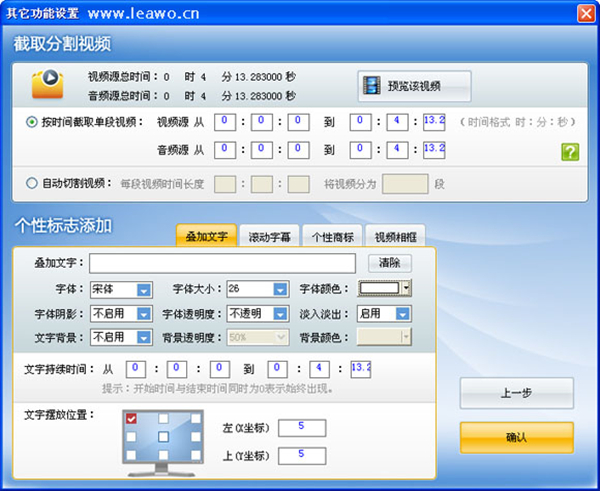Click the green question mark help icon
This screenshot has height=491, width=600.
coord(570,152)
